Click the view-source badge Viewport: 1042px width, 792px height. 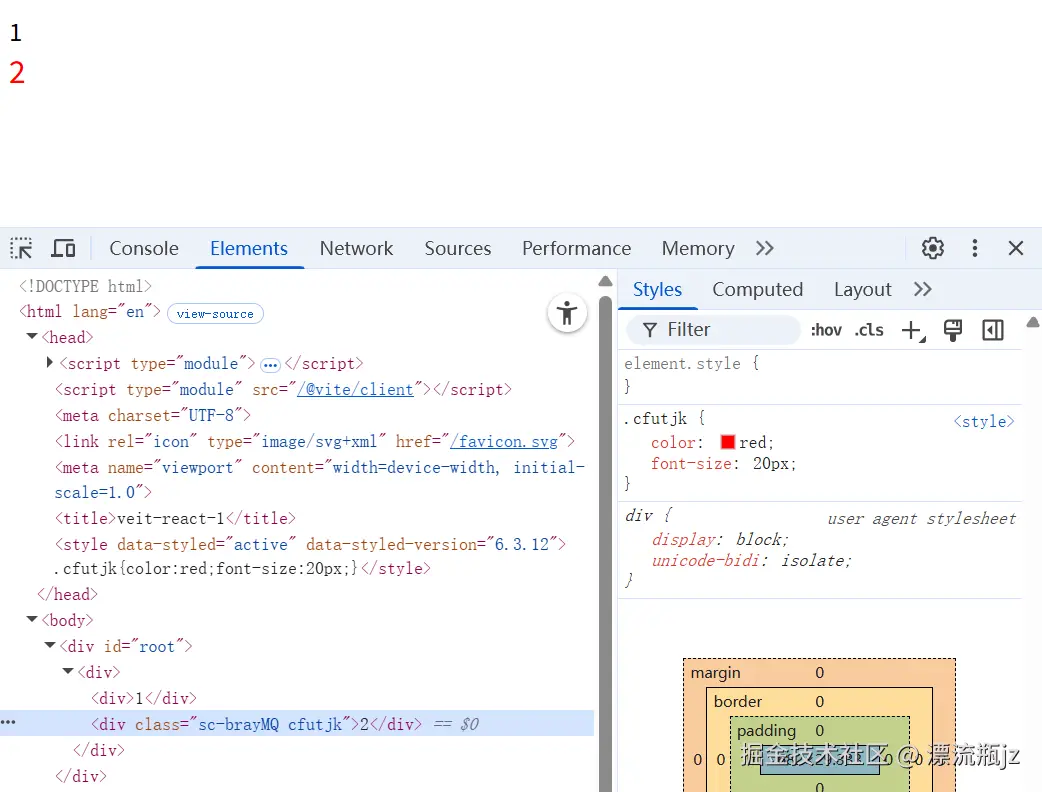(x=215, y=313)
